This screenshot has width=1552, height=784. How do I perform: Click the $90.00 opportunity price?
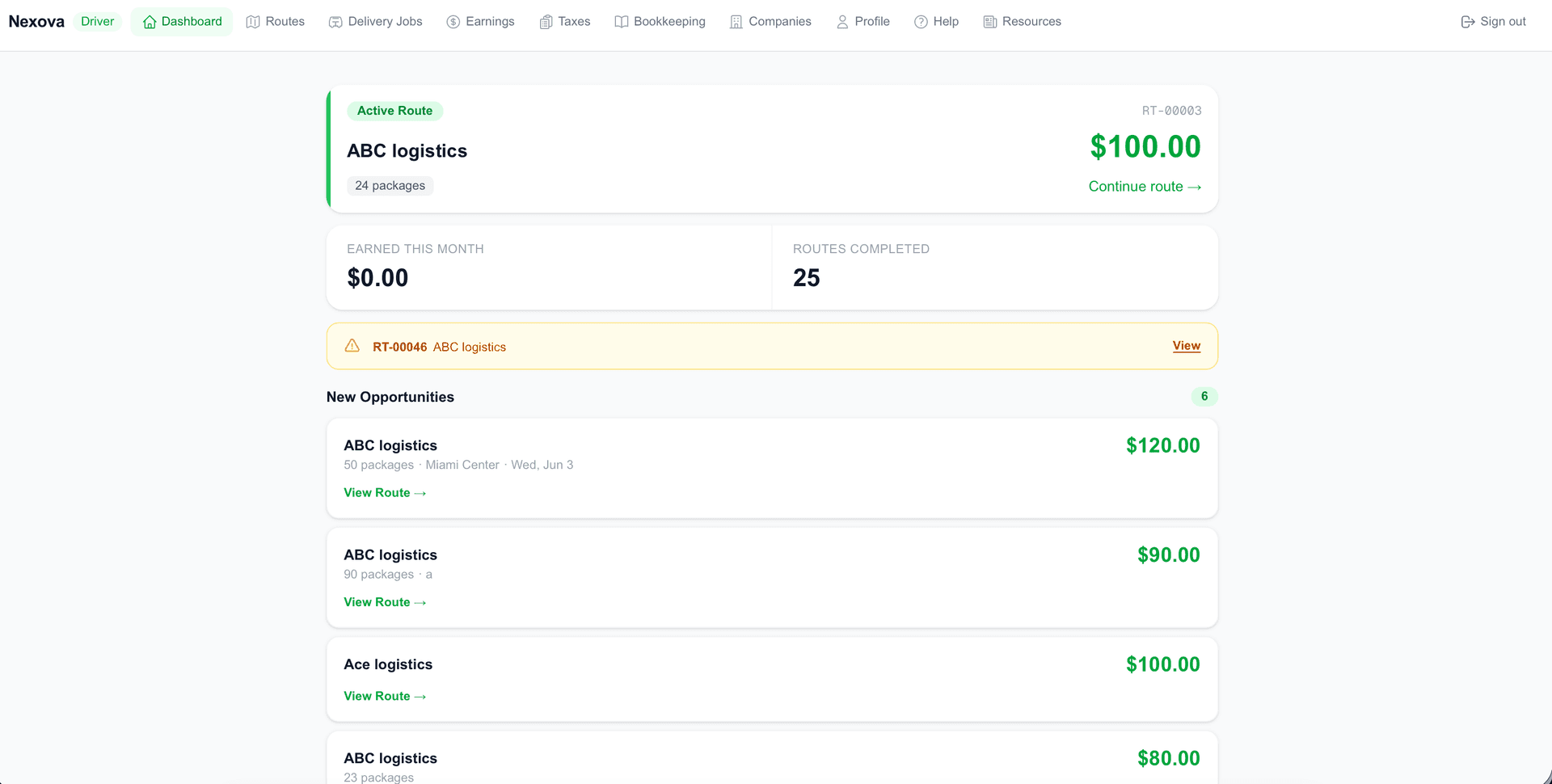click(1169, 555)
